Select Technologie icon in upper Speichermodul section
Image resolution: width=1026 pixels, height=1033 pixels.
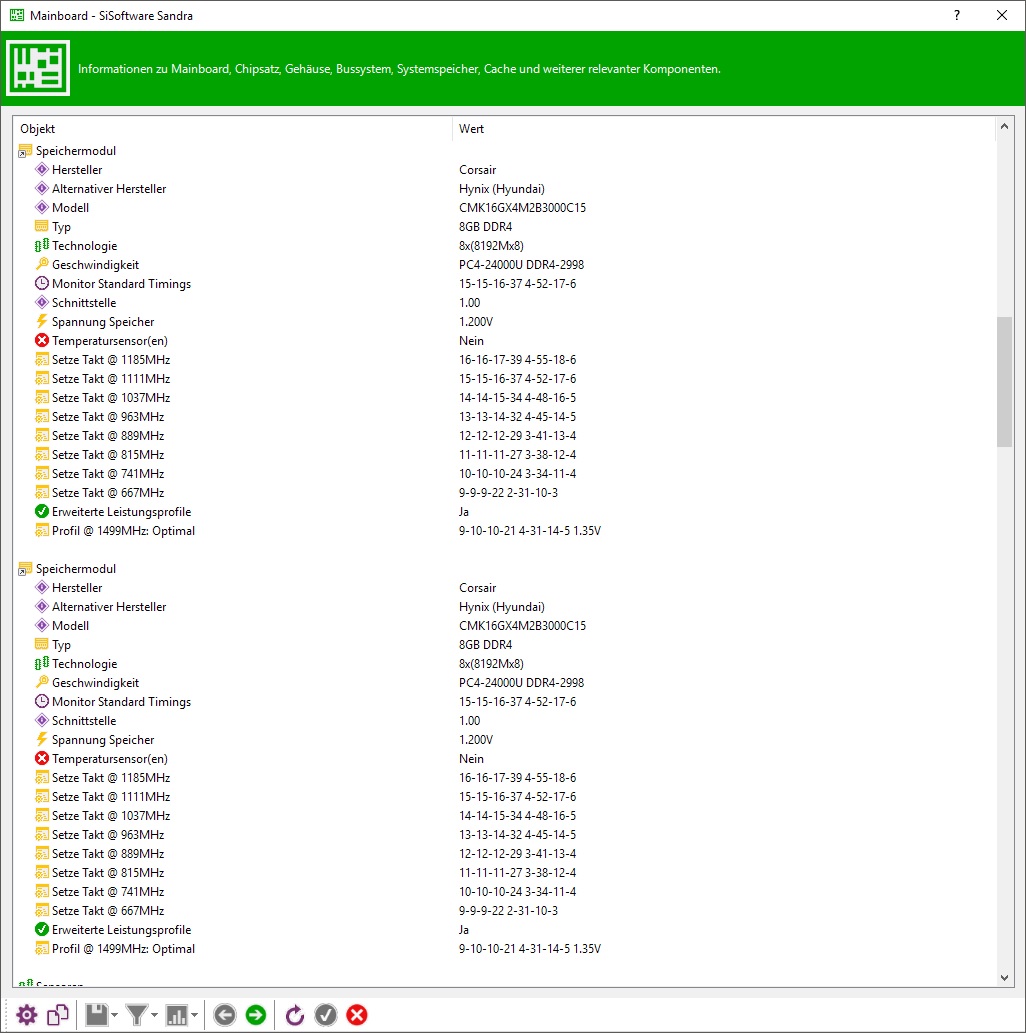pos(42,246)
